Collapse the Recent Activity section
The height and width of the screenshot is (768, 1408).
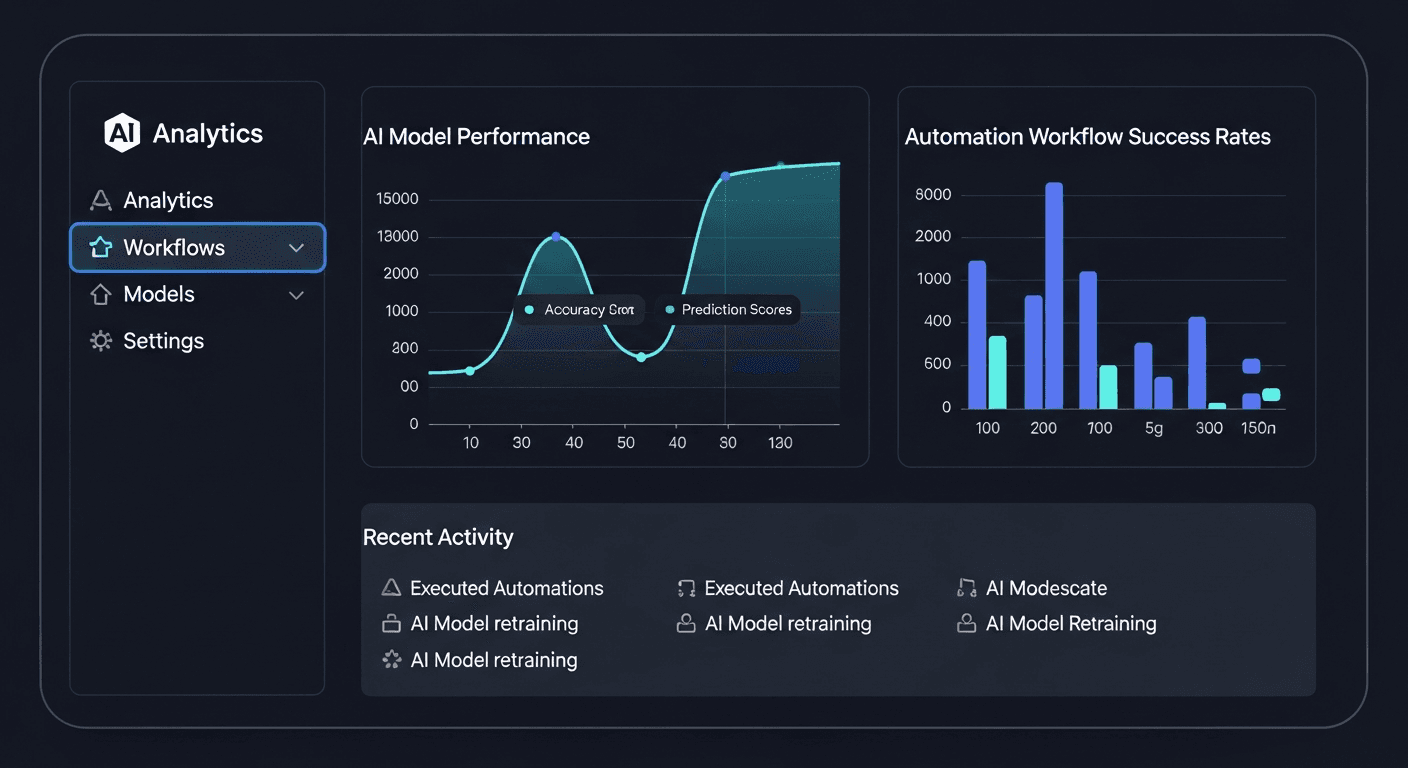coord(438,537)
